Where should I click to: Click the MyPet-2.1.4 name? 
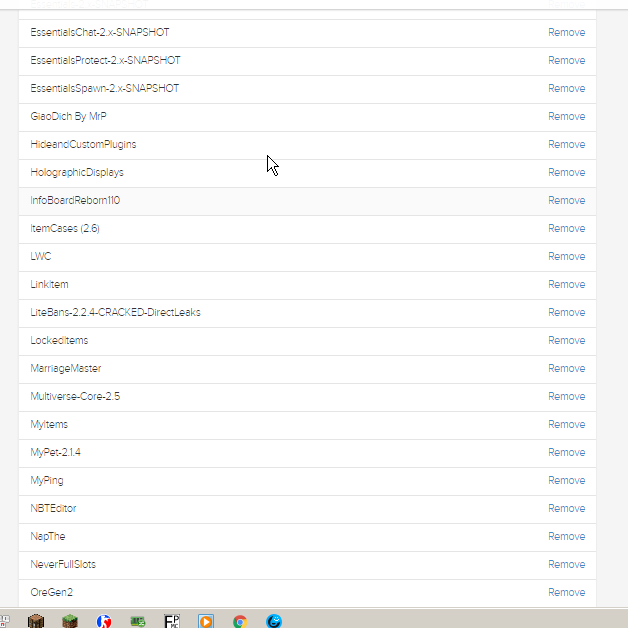(56, 453)
